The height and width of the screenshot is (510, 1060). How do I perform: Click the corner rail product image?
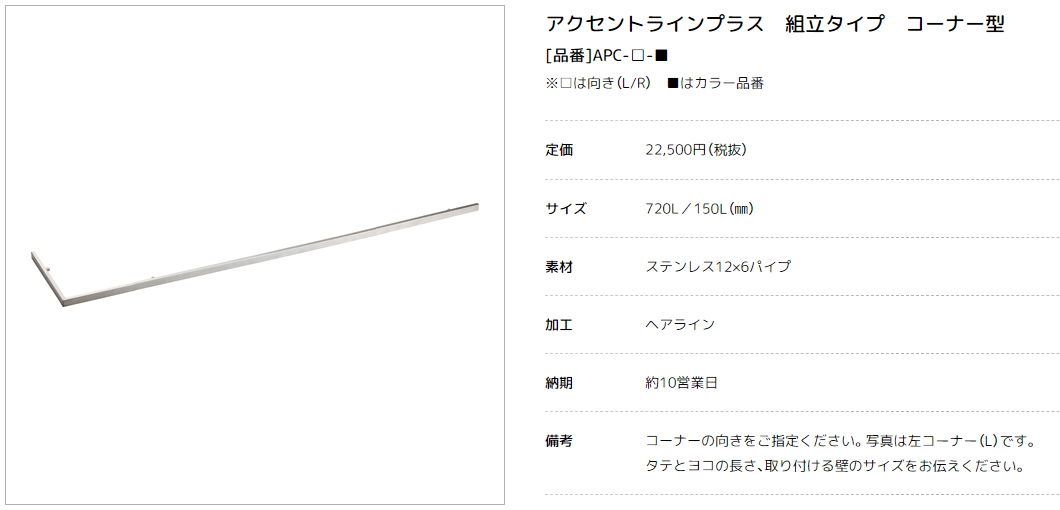255,255
